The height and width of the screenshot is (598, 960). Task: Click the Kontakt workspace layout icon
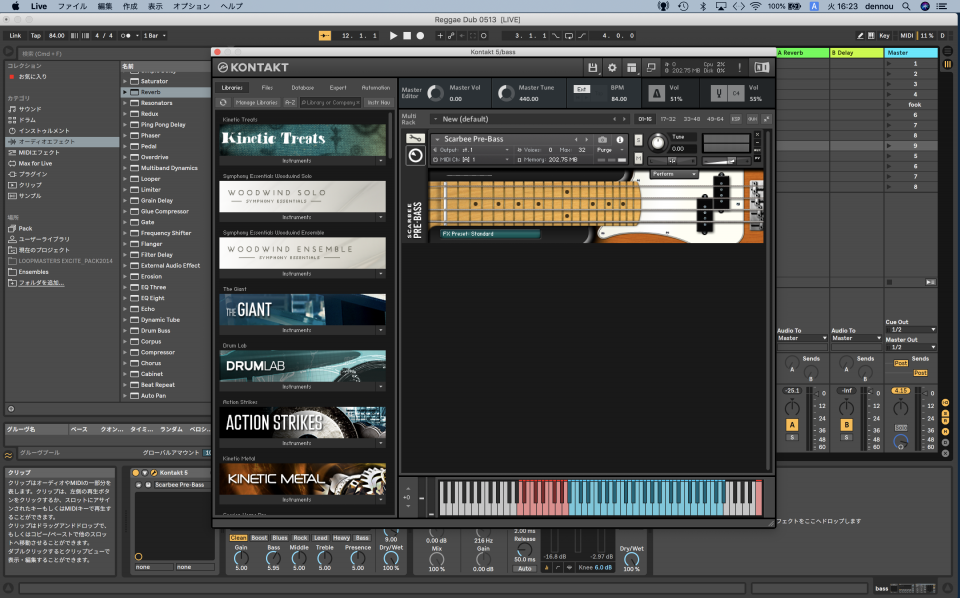(x=631, y=68)
